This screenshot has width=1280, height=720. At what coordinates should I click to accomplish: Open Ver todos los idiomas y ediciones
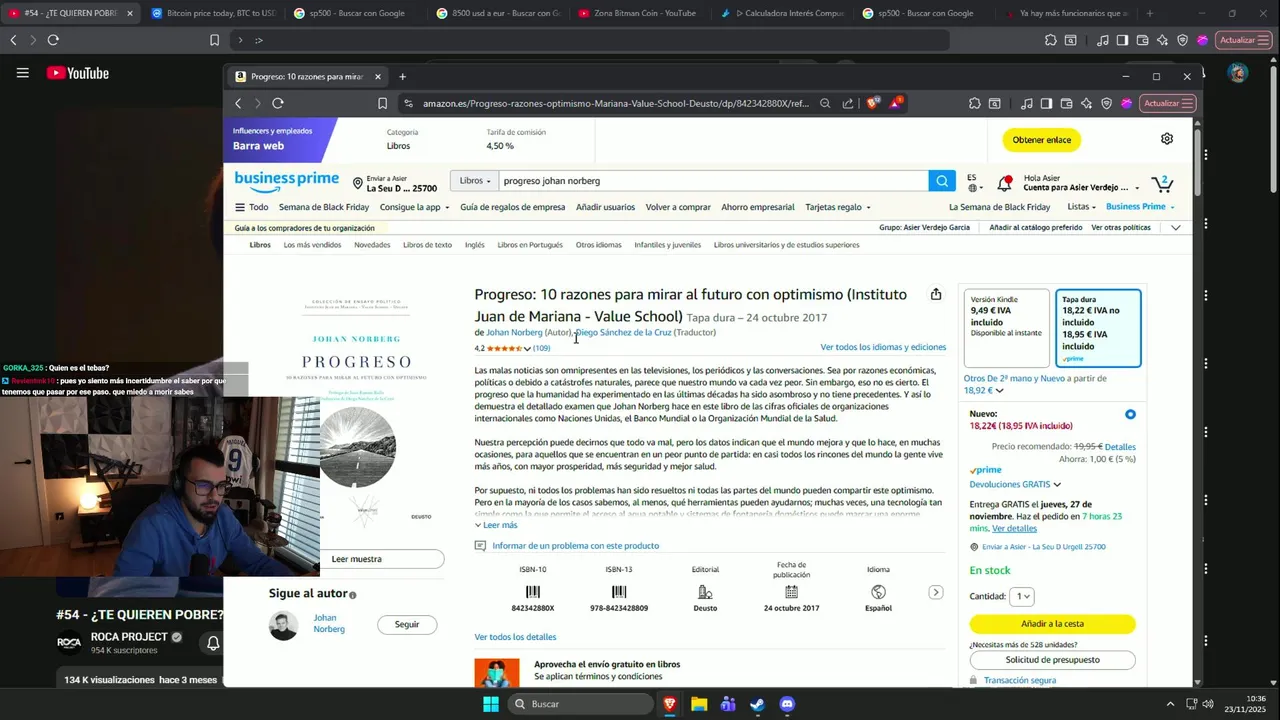[x=883, y=347]
